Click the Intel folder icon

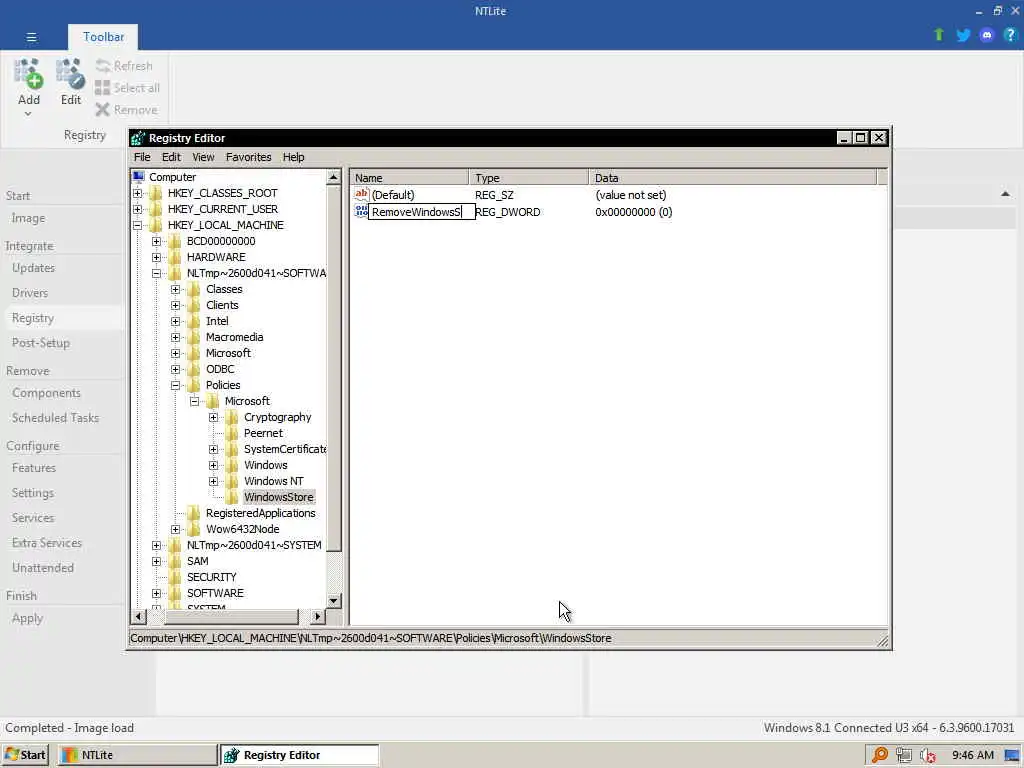(193, 321)
